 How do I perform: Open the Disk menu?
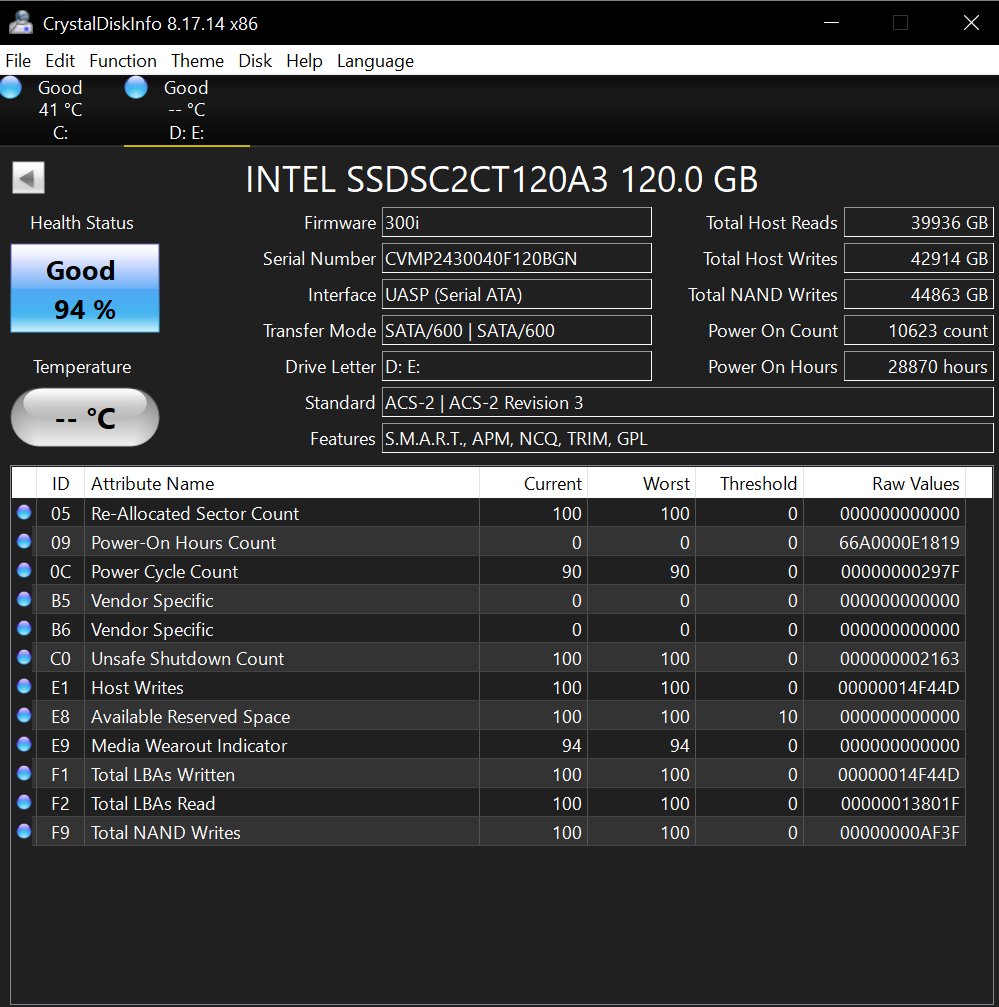[255, 61]
